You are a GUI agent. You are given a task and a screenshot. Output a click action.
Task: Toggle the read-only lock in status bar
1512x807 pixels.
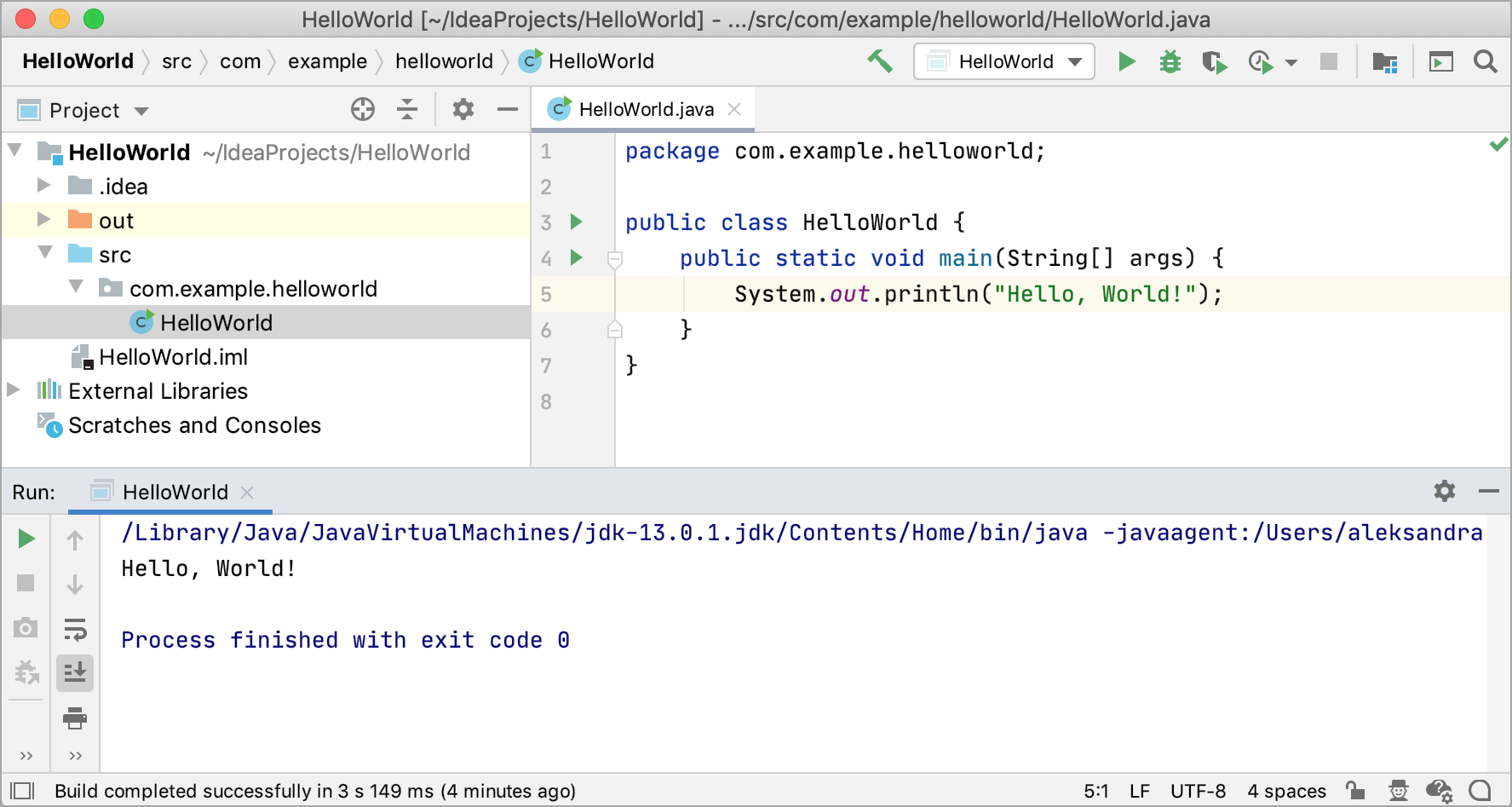point(1355,791)
